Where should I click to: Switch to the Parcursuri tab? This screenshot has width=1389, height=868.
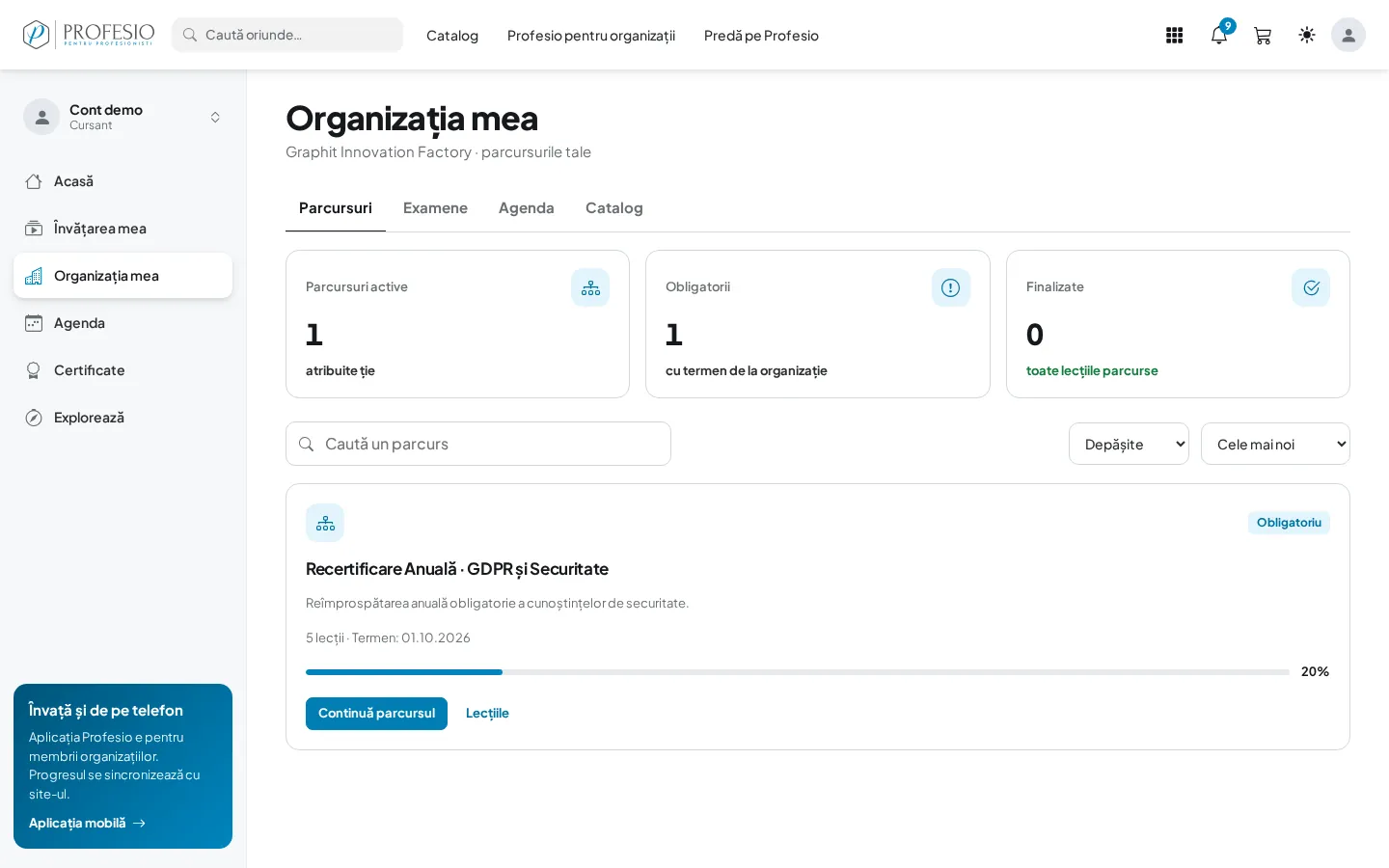tap(336, 208)
